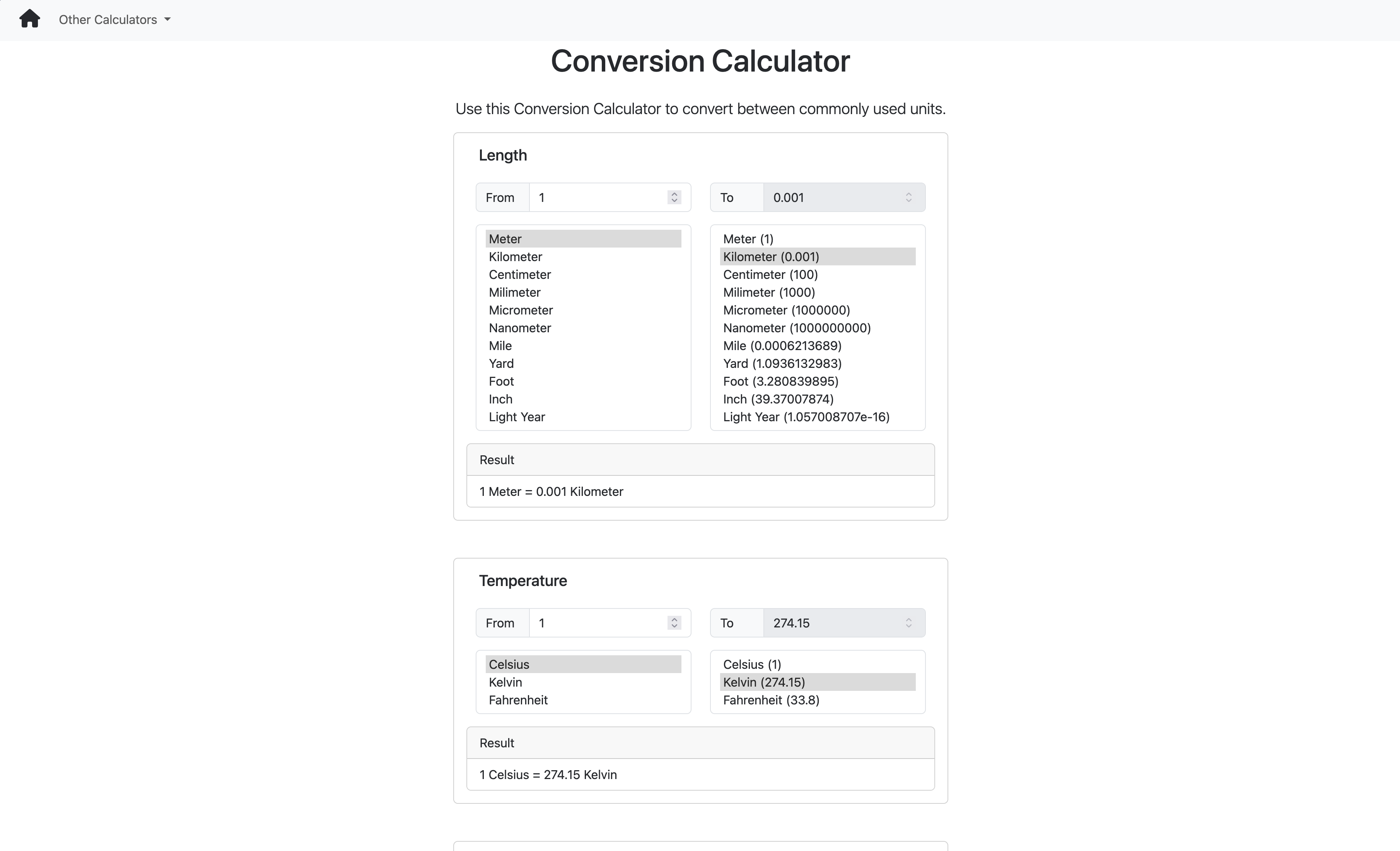Go to the Home icon
The width and height of the screenshot is (1400, 851).
coord(29,19)
